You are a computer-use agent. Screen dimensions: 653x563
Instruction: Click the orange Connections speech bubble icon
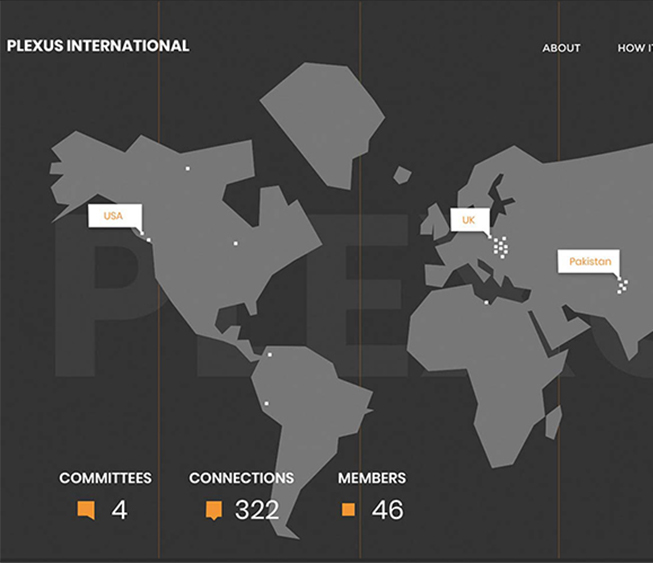pyautogui.click(x=213, y=510)
